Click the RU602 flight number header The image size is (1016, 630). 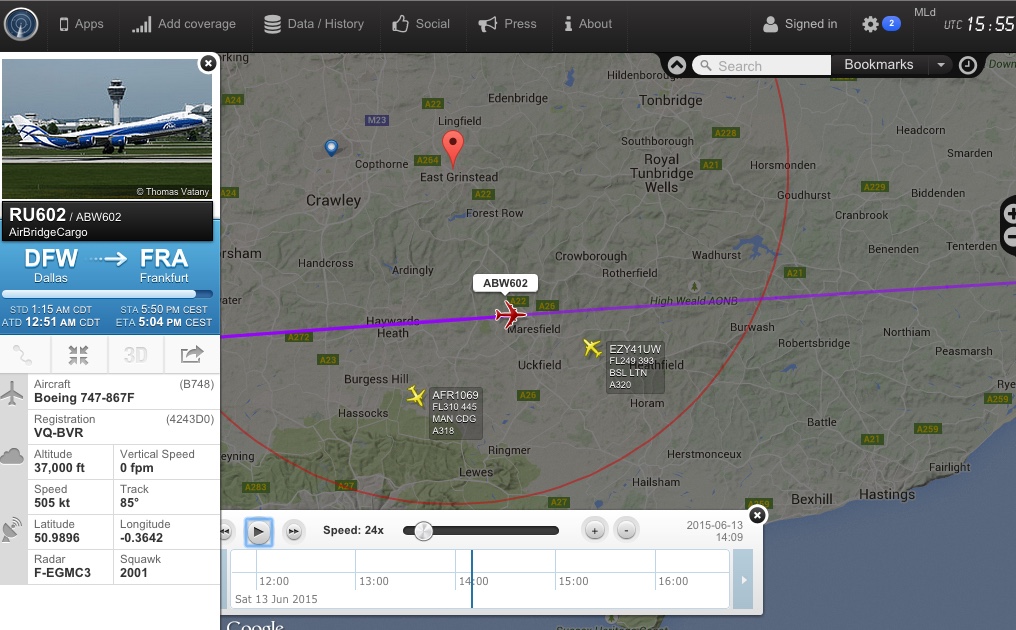click(x=38, y=215)
